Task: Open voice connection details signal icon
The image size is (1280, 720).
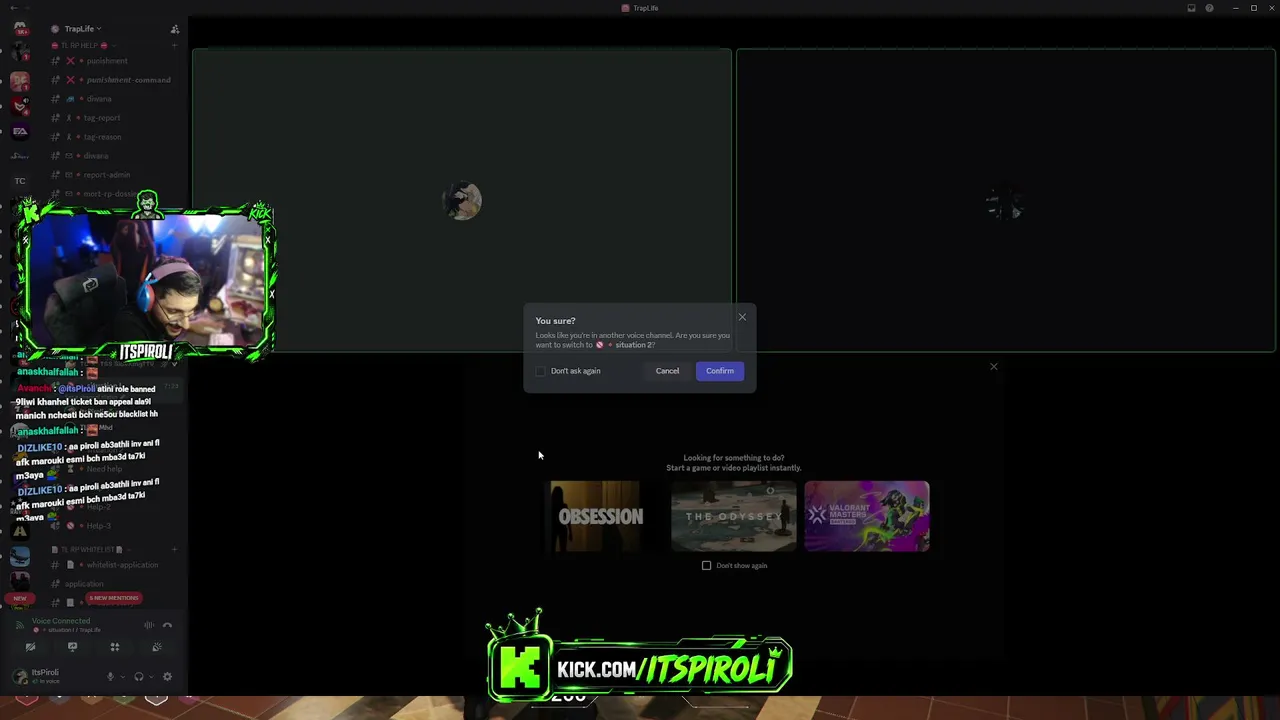Action: coord(21,626)
